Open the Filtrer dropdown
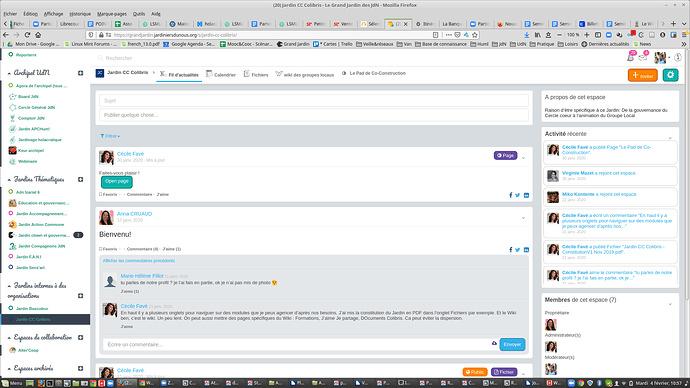690x388 pixels. [x=110, y=136]
